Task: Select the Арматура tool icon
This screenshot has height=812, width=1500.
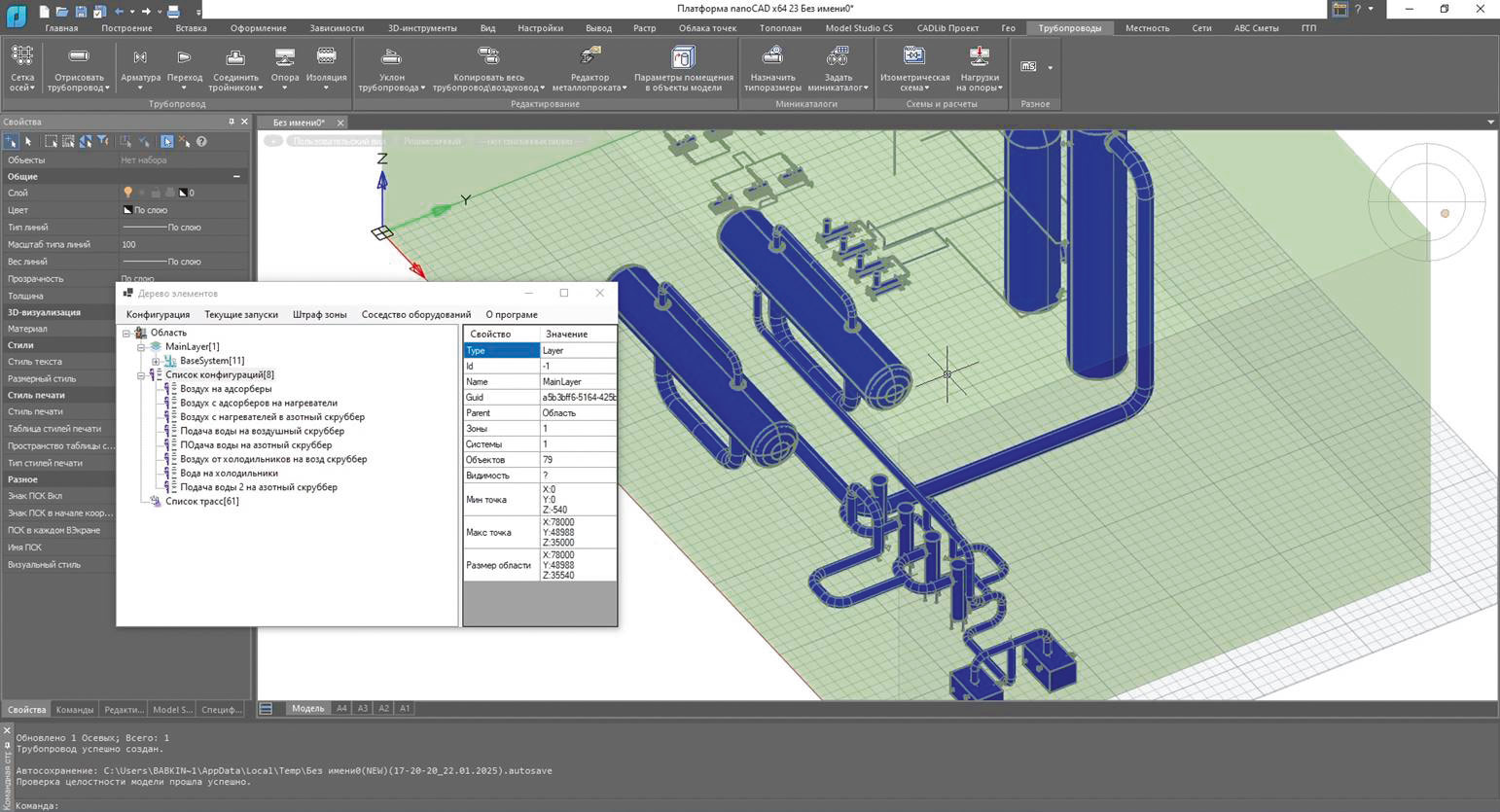Action: click(140, 67)
